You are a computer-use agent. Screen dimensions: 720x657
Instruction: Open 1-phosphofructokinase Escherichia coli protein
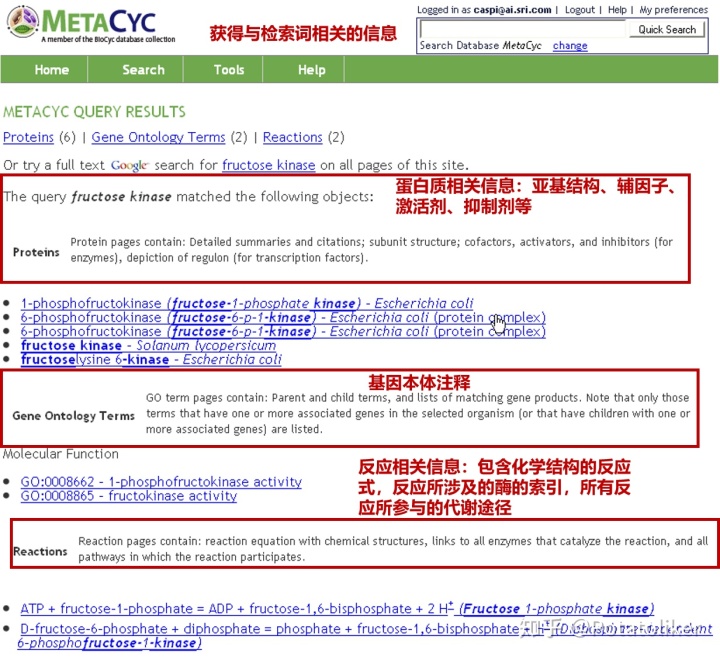(247, 303)
